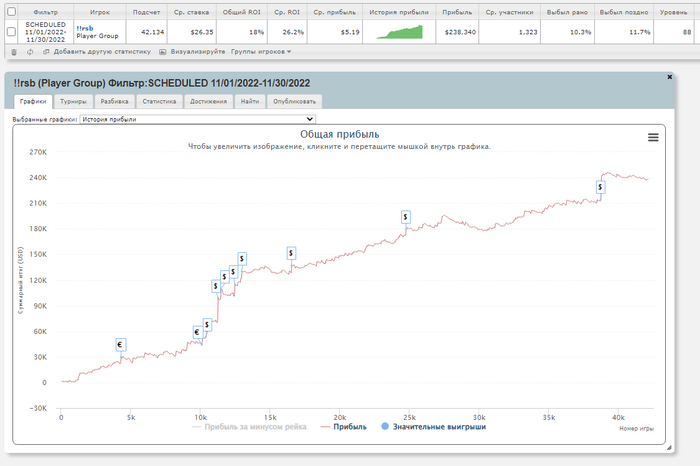This screenshot has height=466, width=700.
Task: Click the refresh statistics icon
Action: tap(30, 52)
